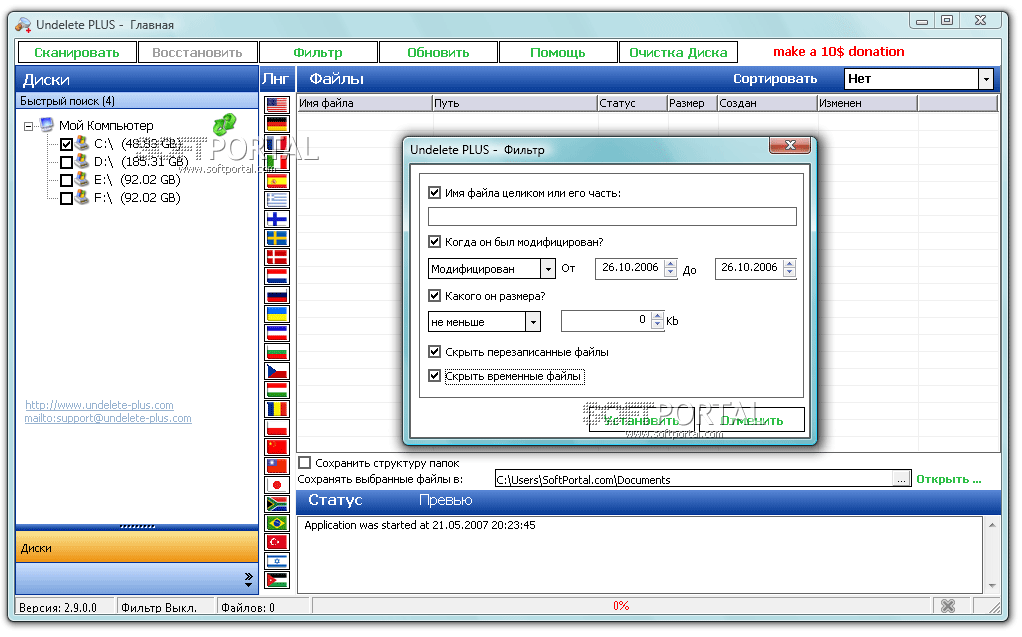This screenshot has height=637, width=1022.
Task: Click the Обновить button
Action: (x=438, y=52)
